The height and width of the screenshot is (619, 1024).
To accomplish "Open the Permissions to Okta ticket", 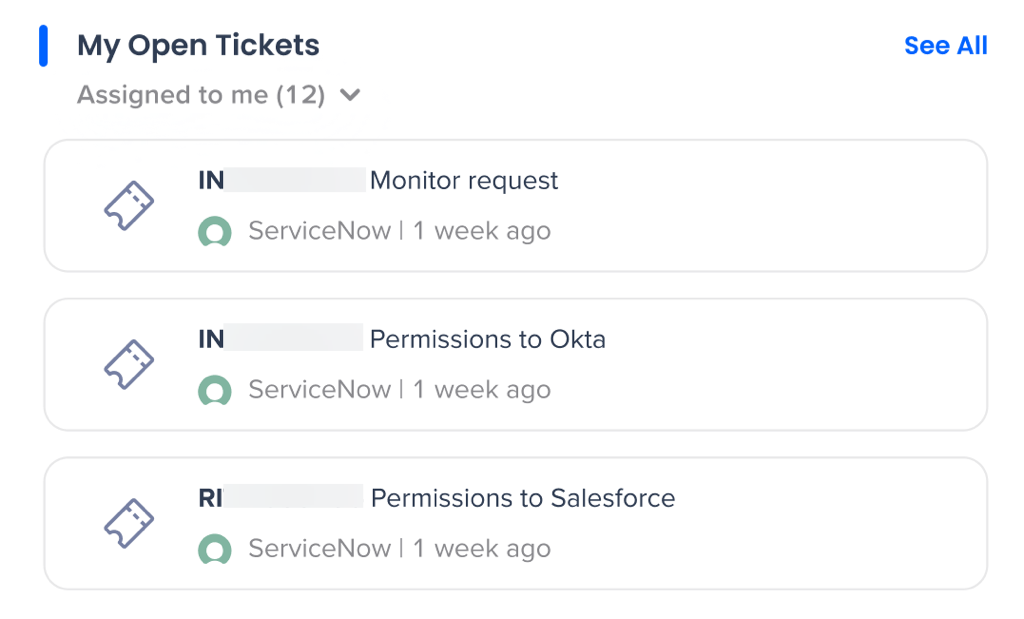I will (487, 340).
